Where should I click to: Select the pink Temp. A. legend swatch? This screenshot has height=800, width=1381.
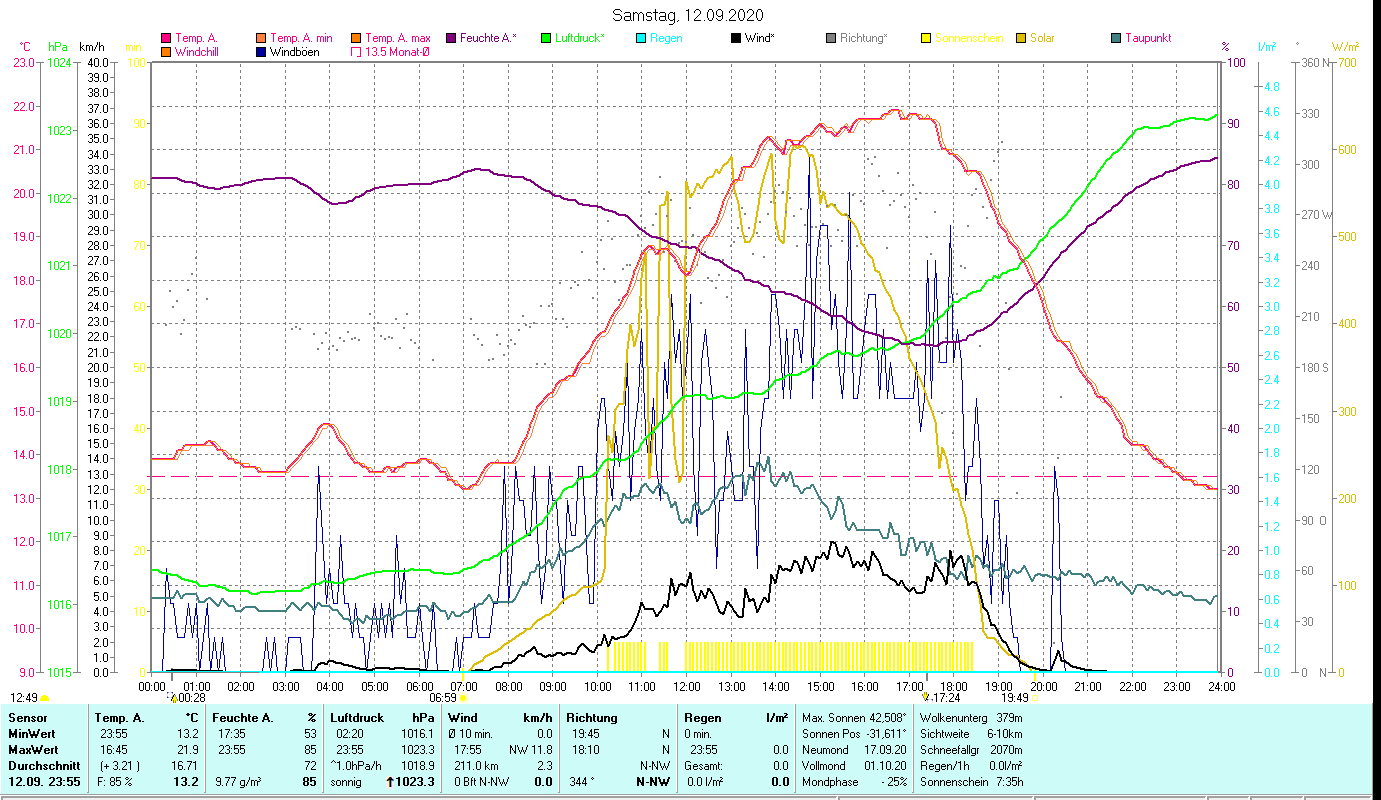[165, 38]
